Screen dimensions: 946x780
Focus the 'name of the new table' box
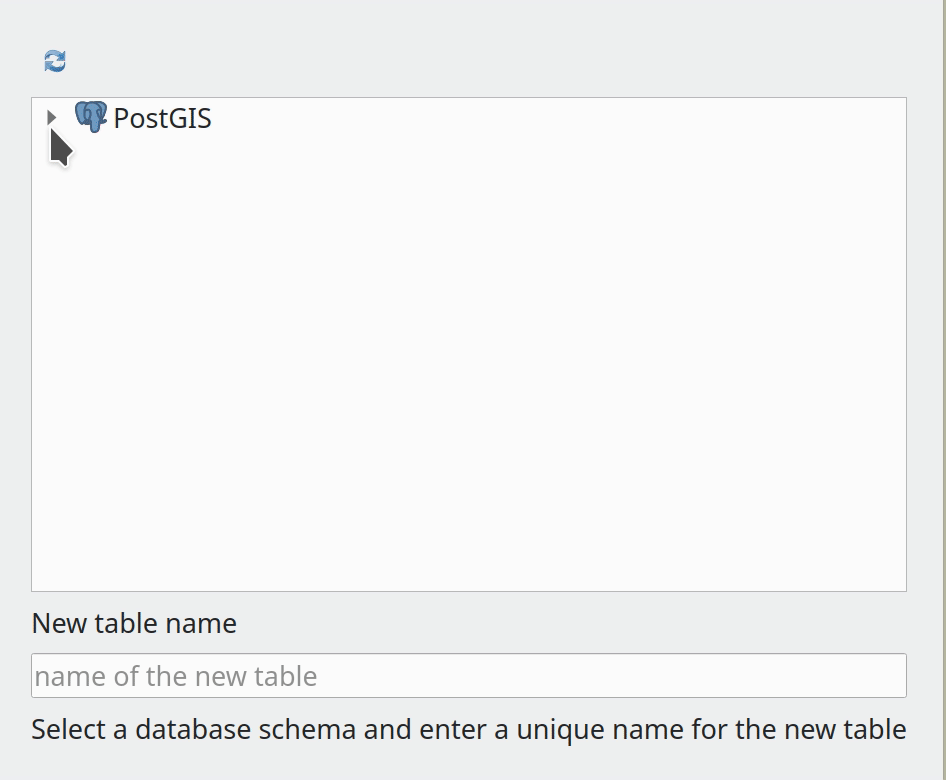tap(468, 676)
